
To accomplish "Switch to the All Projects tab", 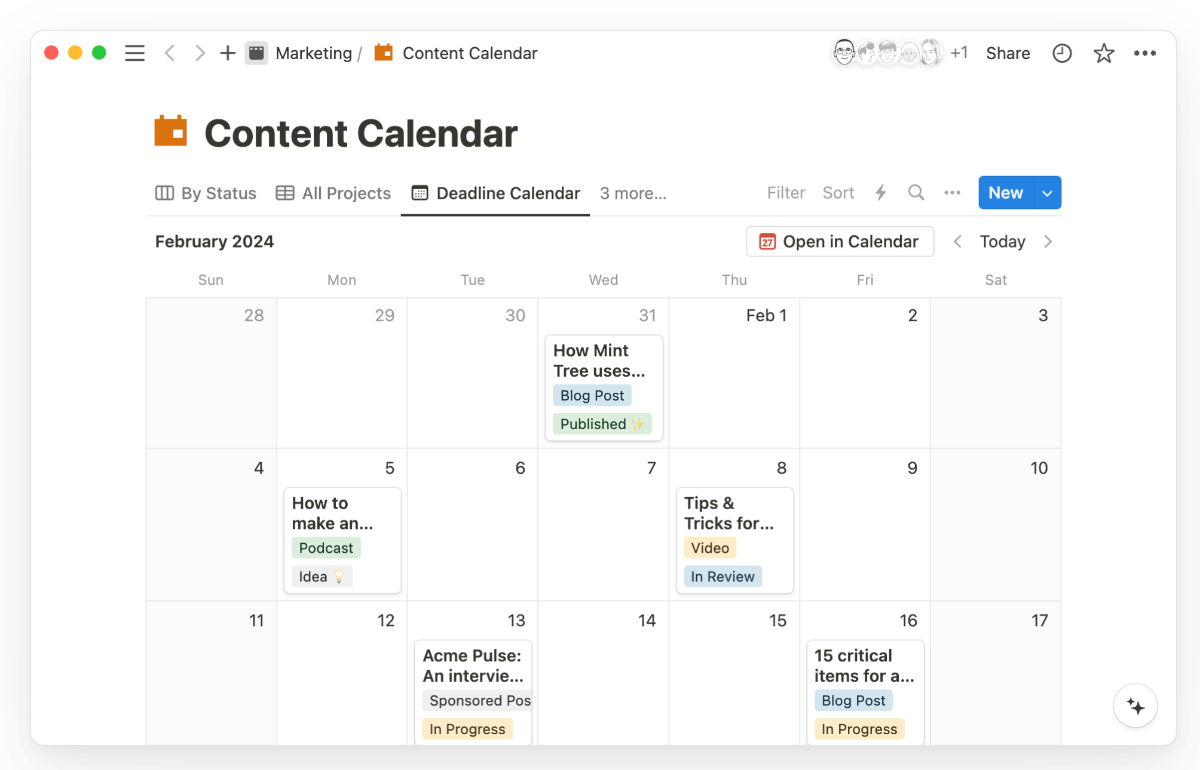I will (333, 193).
